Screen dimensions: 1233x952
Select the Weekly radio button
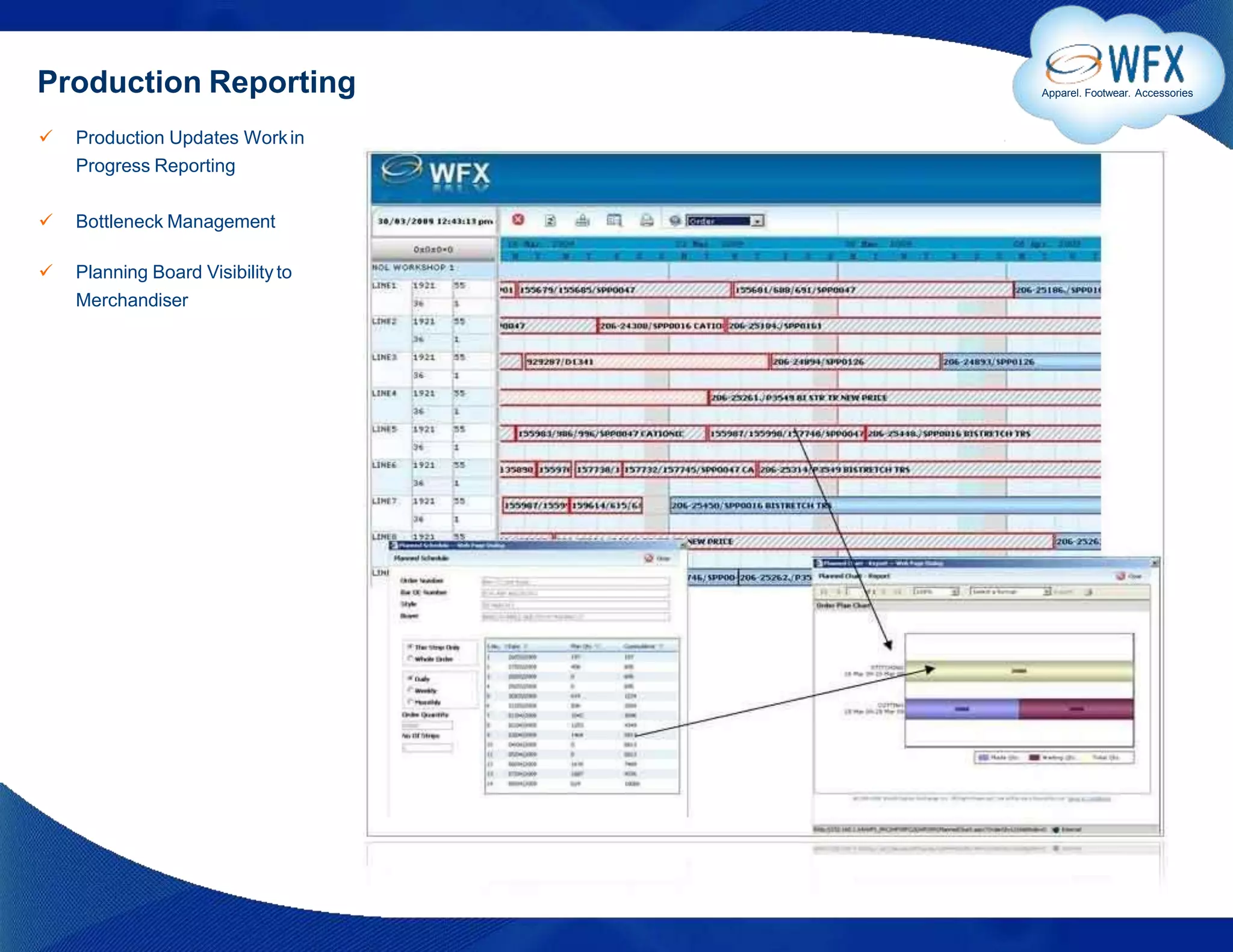410,690
